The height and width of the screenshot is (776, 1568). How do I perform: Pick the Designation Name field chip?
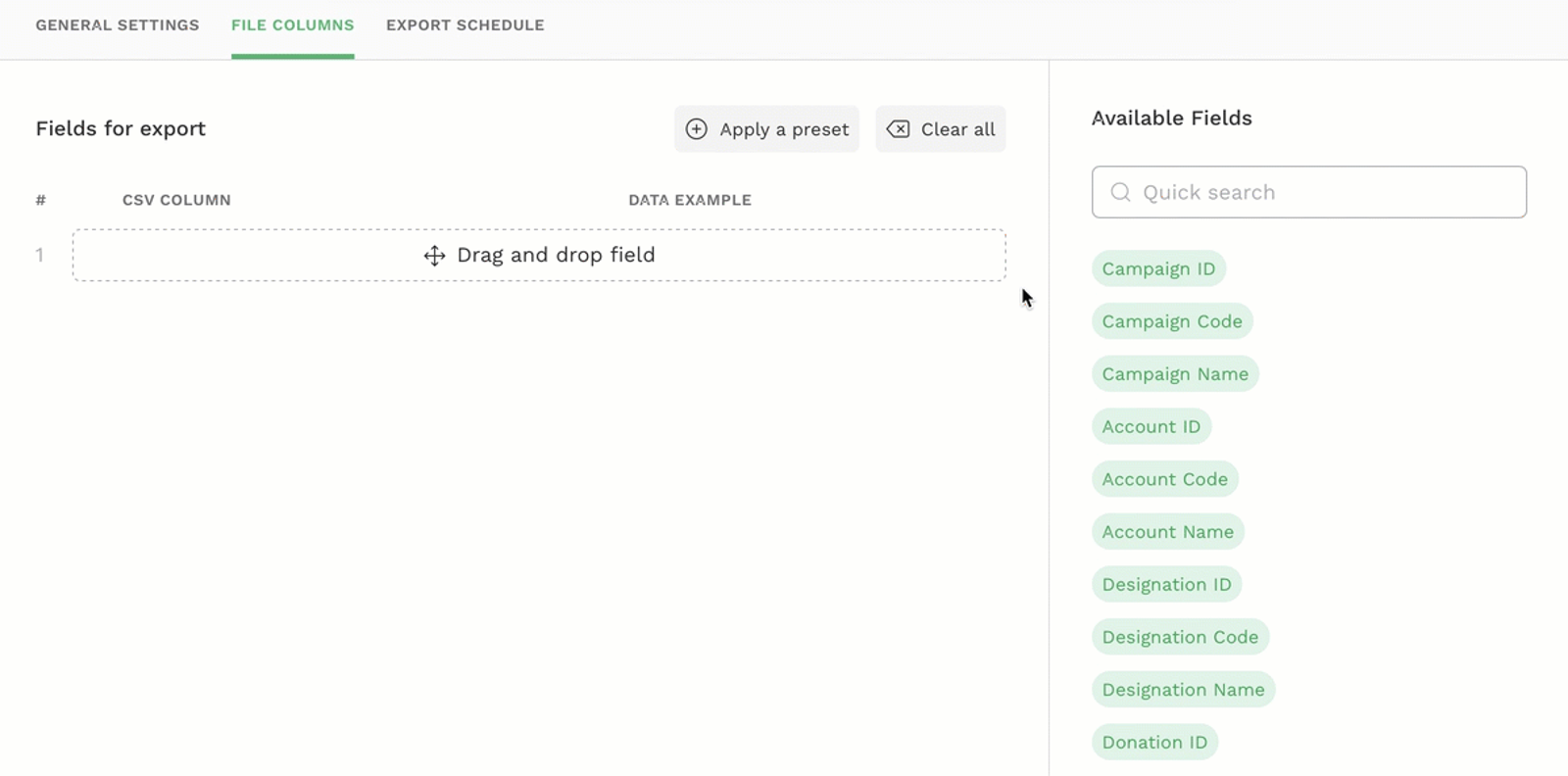(x=1183, y=690)
